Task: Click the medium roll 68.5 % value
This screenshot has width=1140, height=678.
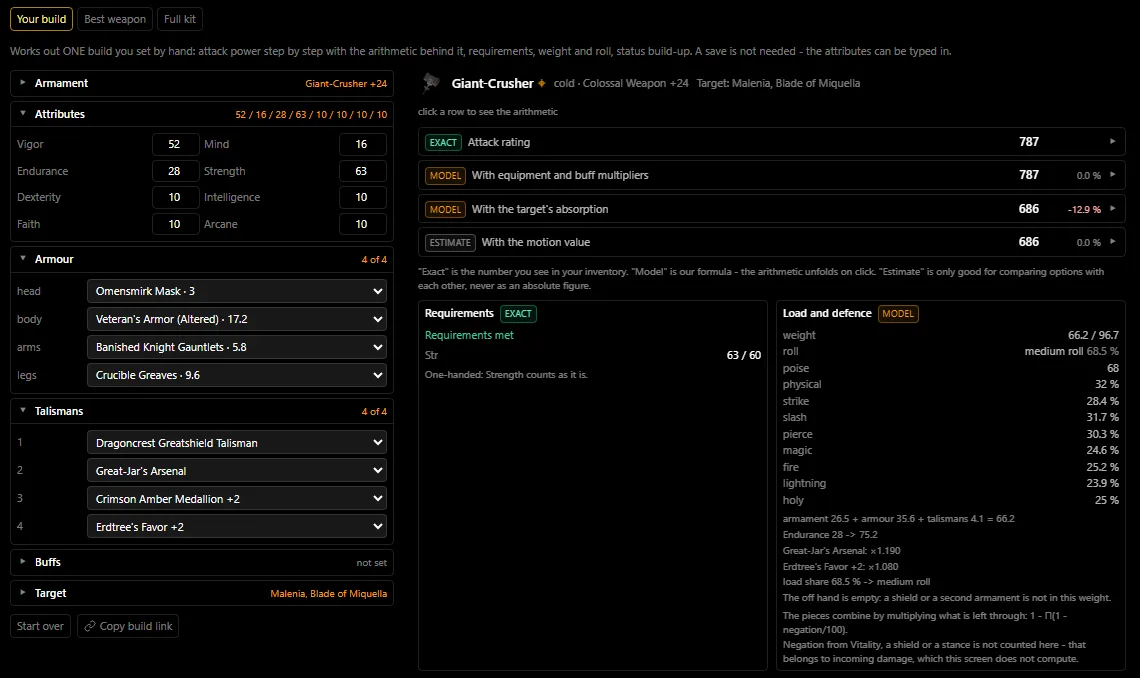Action: tap(1072, 351)
